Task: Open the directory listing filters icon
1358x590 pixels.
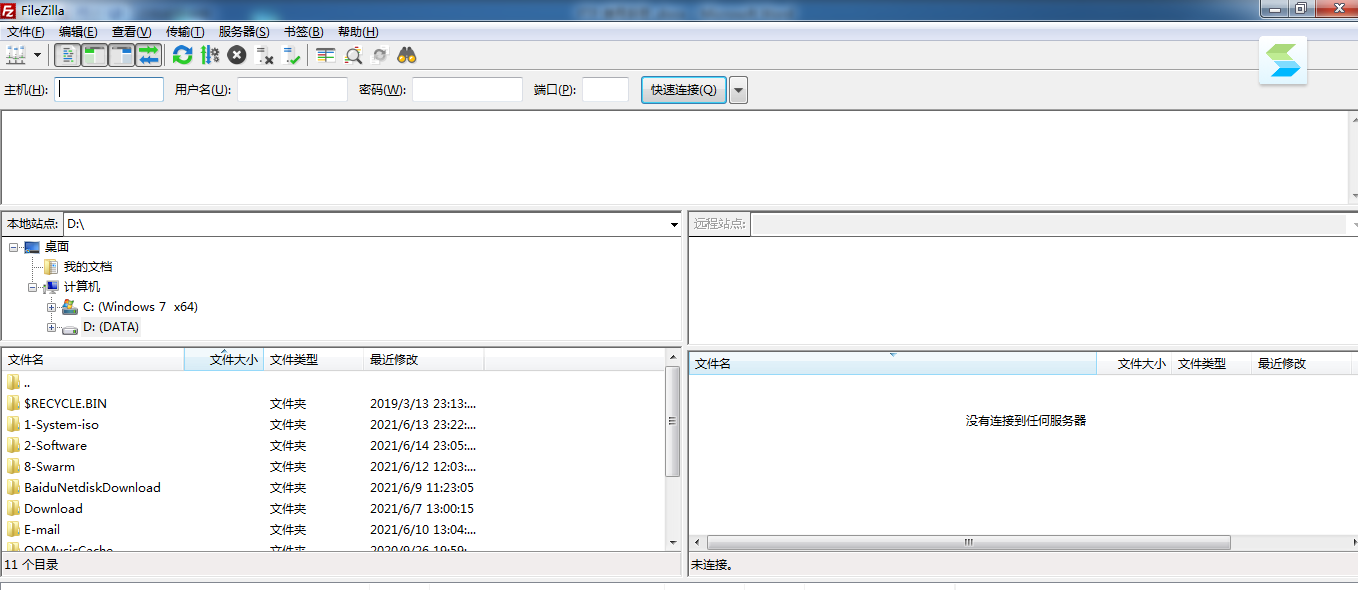Action: point(325,55)
